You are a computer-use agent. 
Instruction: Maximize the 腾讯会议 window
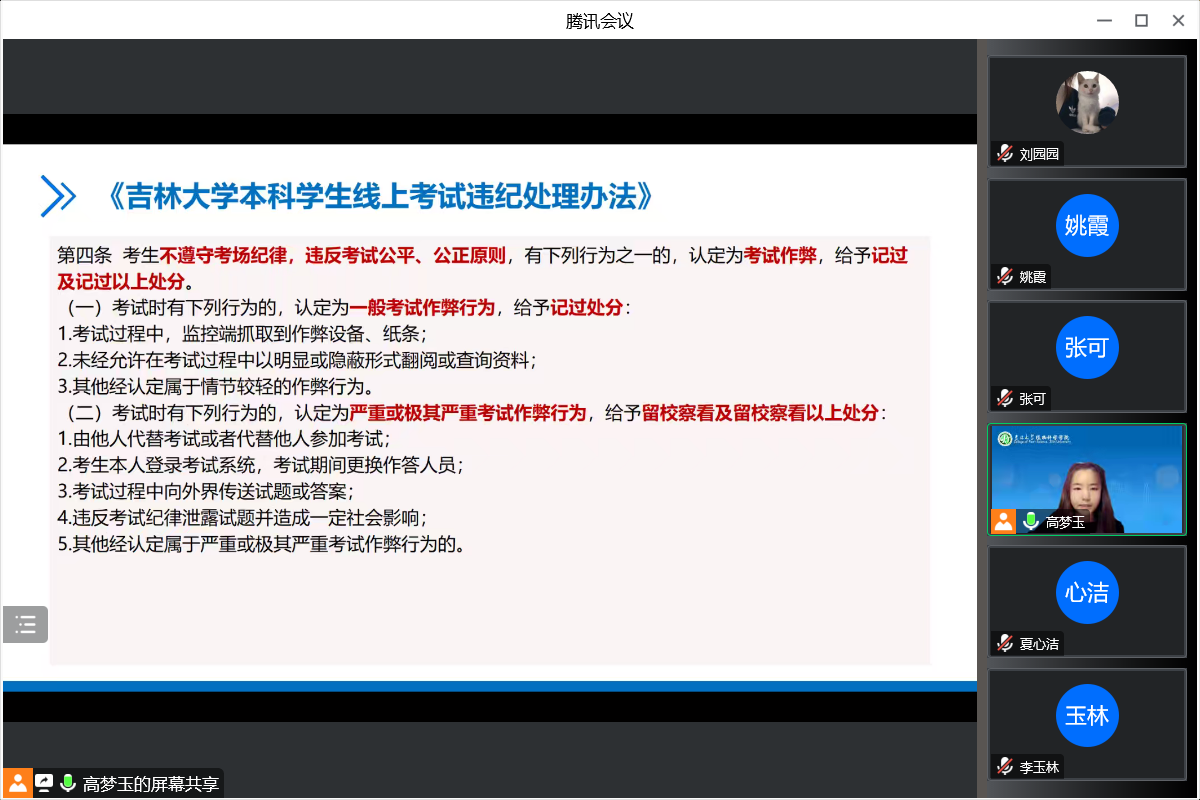coord(1141,20)
